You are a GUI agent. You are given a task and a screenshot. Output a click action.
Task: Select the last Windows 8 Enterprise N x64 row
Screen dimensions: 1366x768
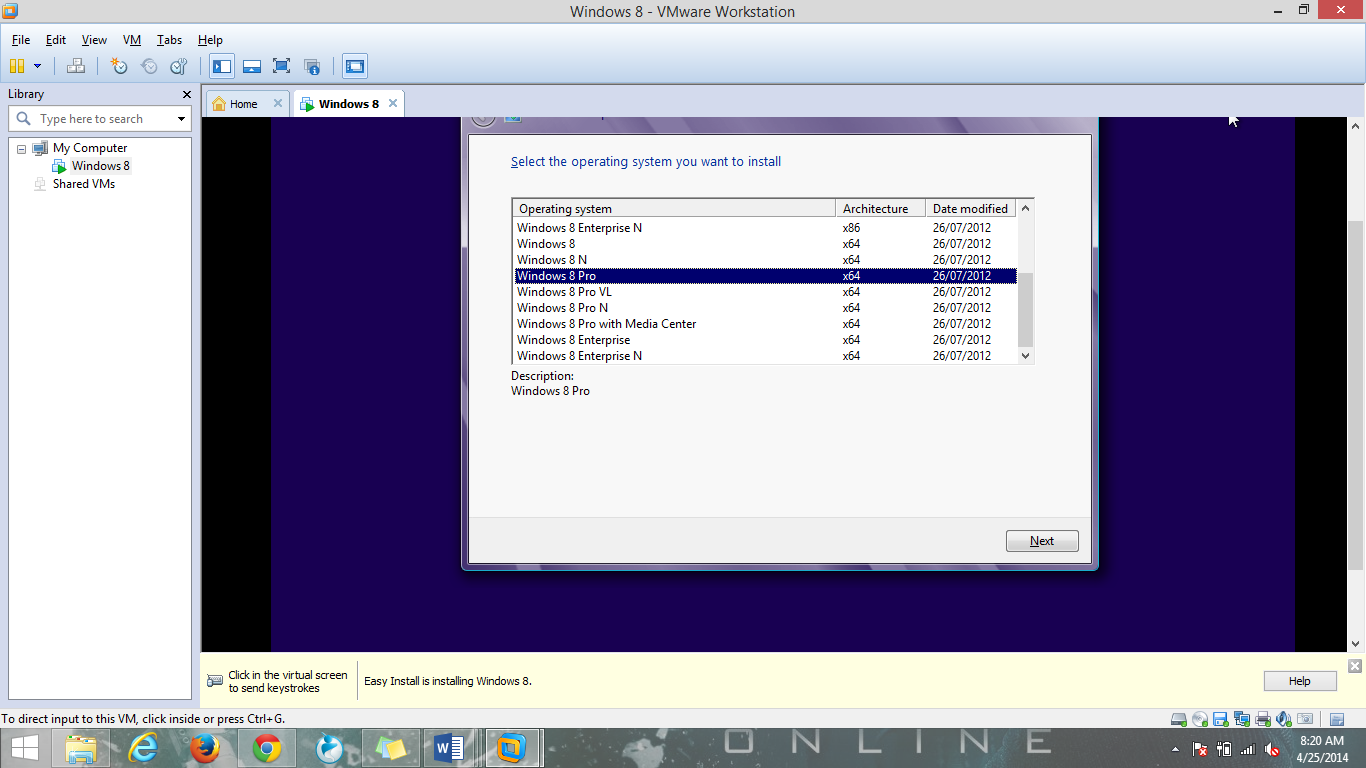(765, 356)
